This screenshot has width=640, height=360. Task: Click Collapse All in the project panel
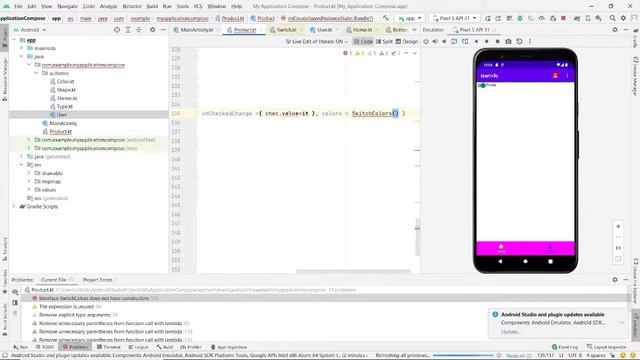pos(139,30)
